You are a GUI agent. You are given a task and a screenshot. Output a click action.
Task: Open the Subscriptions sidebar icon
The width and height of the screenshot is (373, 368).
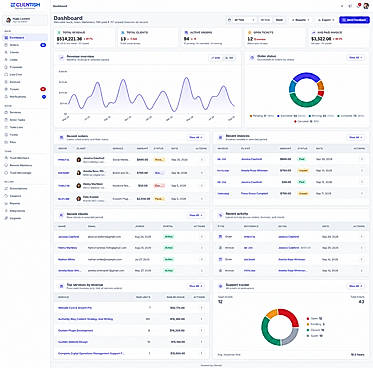click(6, 188)
